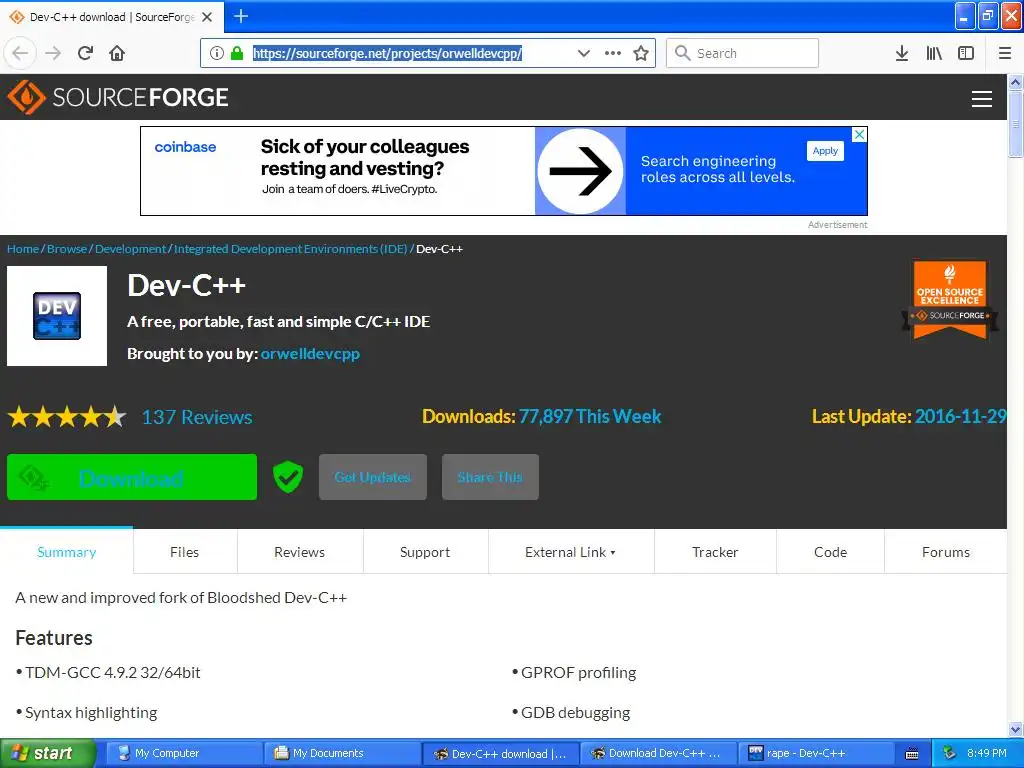Click Get Updates button
This screenshot has width=1024, height=768.
(372, 477)
